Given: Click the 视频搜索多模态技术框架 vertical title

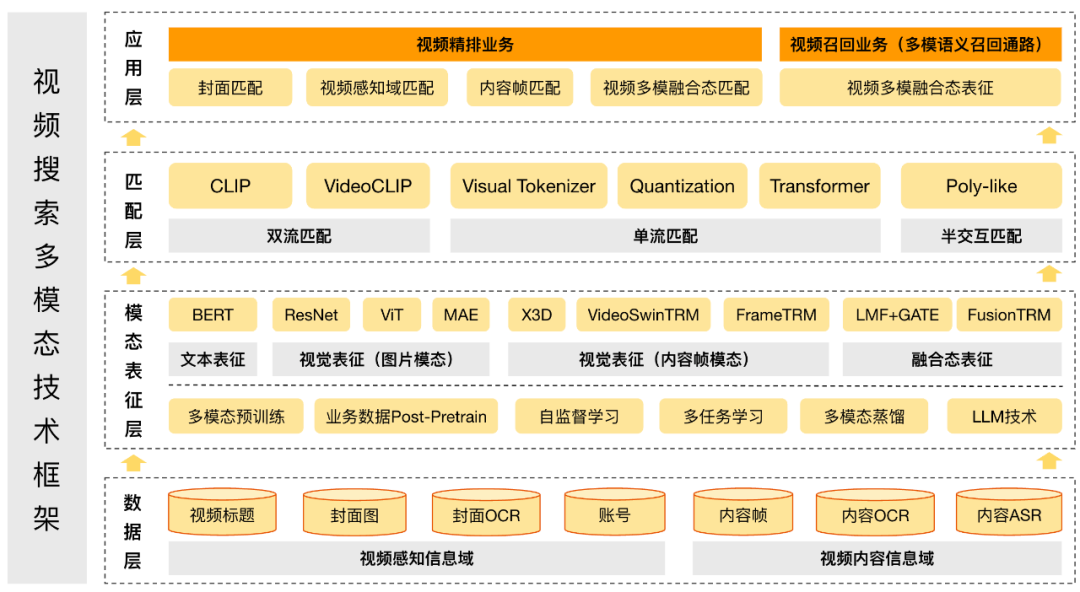Looking at the screenshot, I should coord(47,299).
